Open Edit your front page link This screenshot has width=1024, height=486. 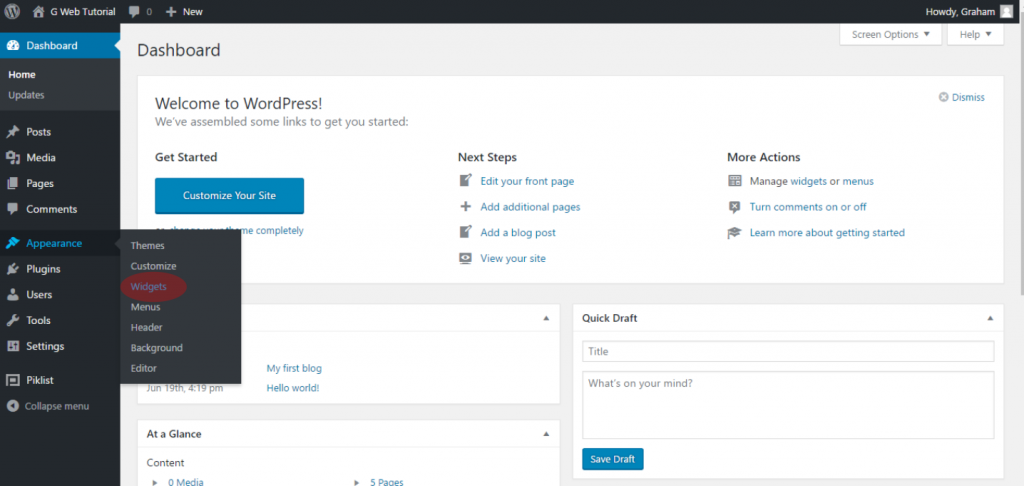pos(527,181)
